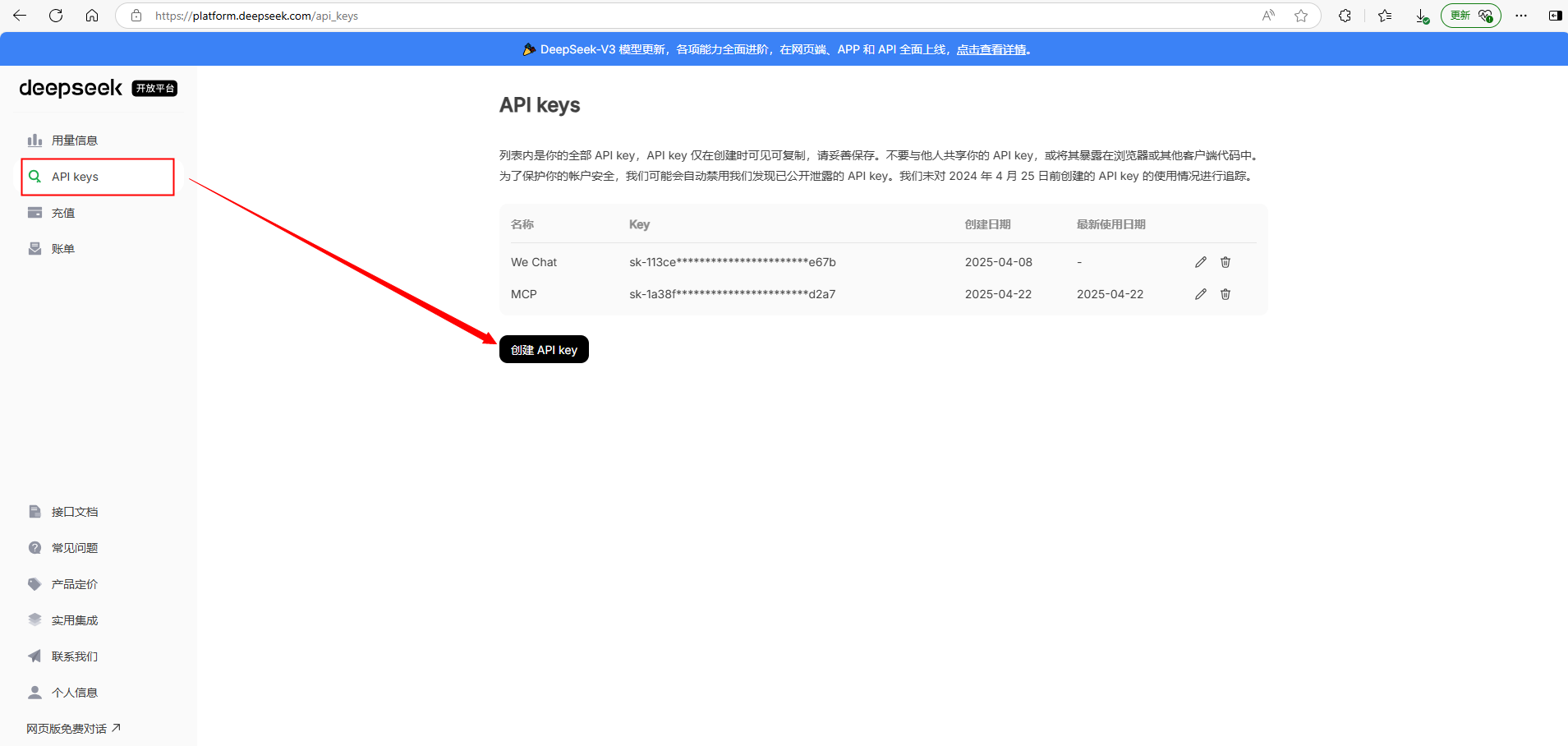
Task: Edit the MCP API key
Action: (x=1200, y=293)
